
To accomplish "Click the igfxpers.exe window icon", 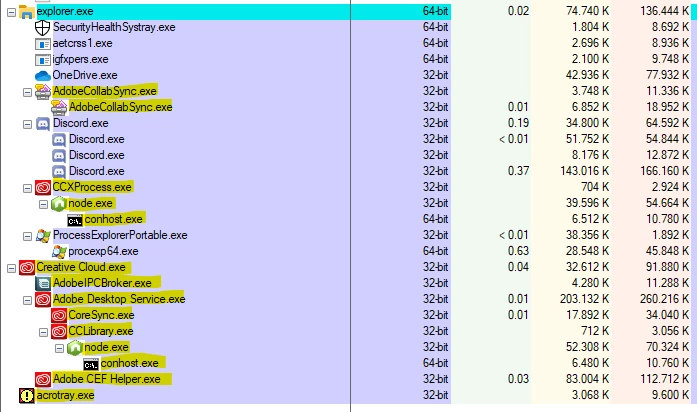I will (43, 60).
